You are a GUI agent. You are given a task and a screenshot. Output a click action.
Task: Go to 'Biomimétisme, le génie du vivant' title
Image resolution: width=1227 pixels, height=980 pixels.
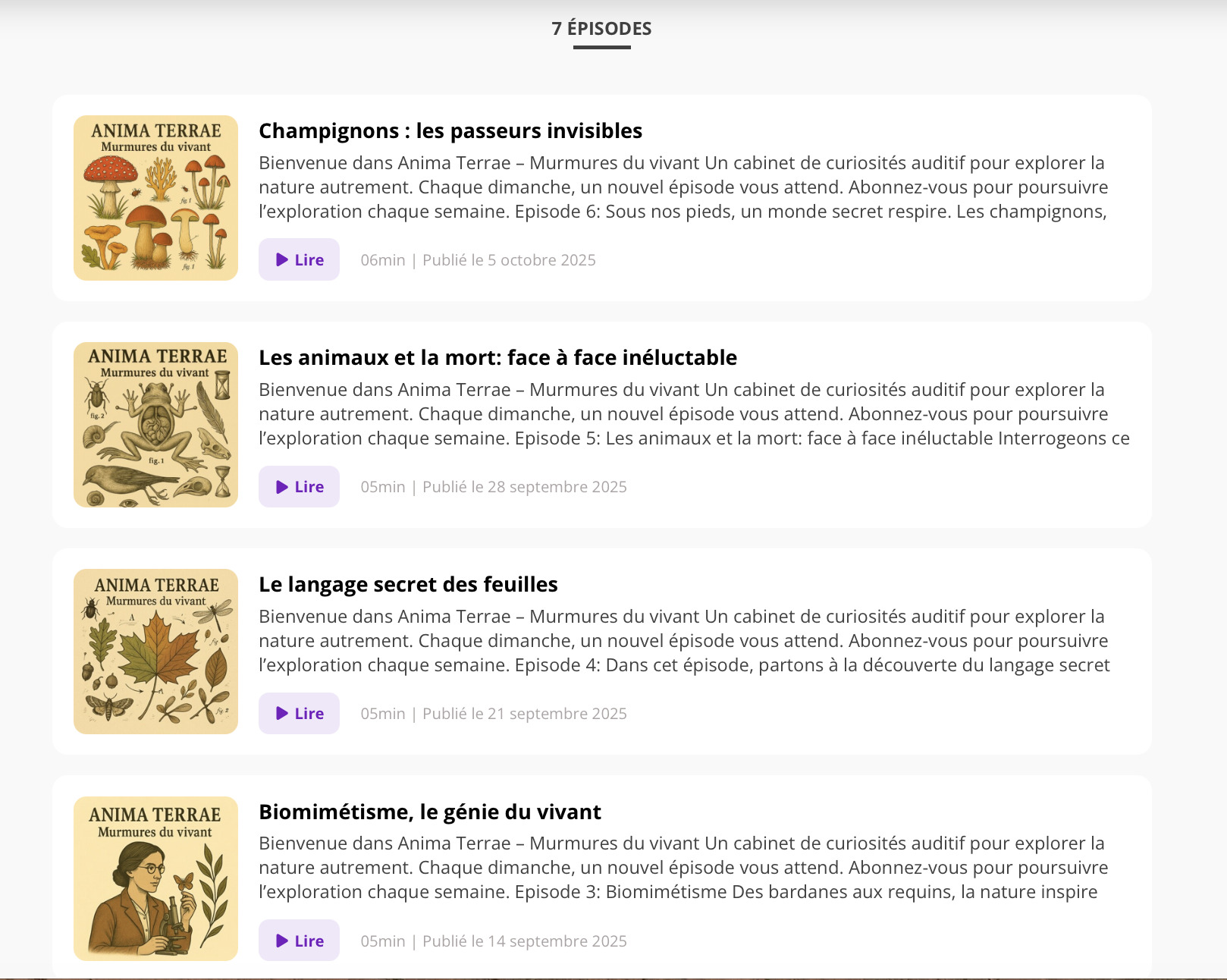429,812
